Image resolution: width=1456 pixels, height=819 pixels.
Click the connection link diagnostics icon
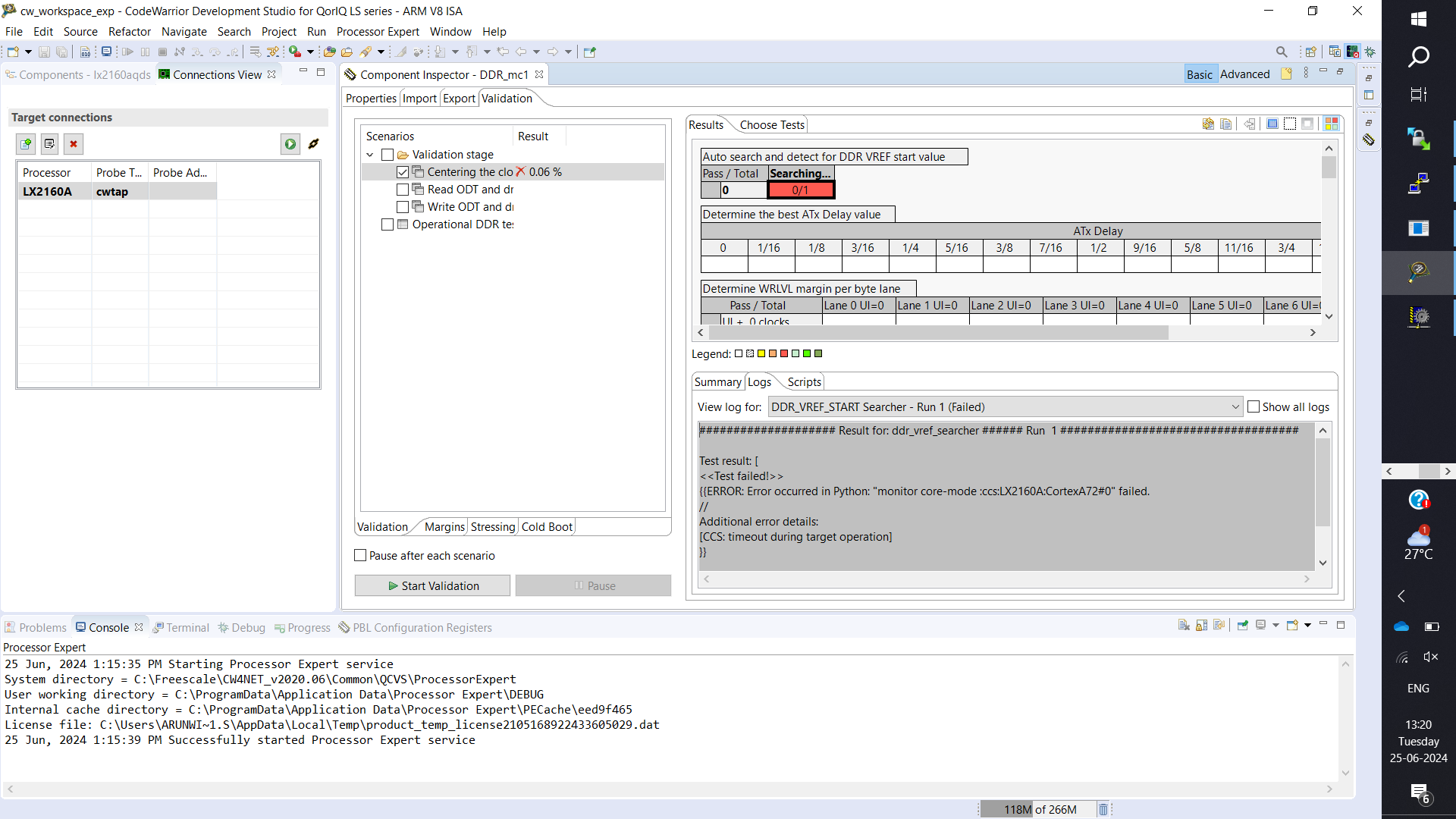314,144
